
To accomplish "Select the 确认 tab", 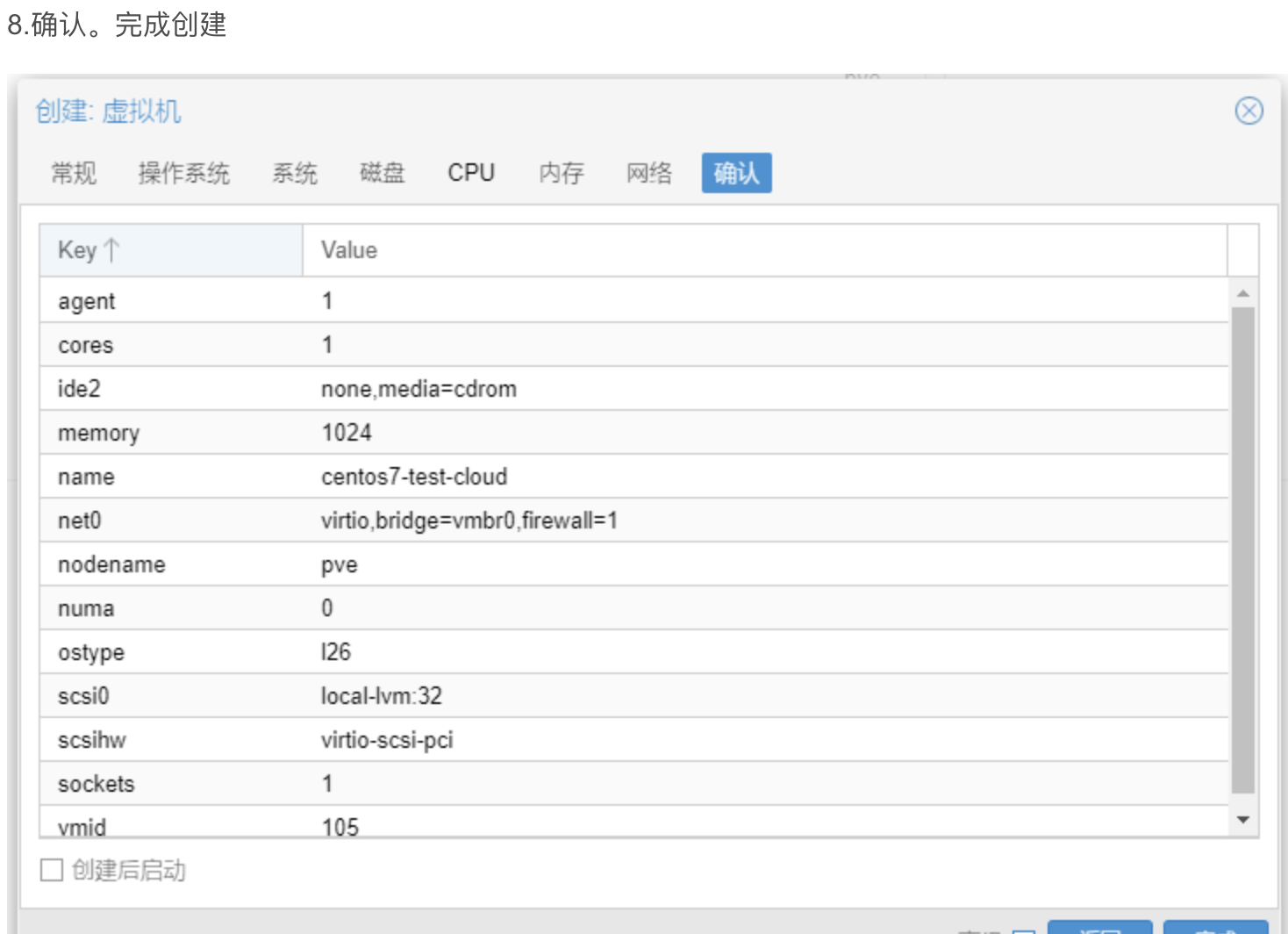I will [736, 173].
